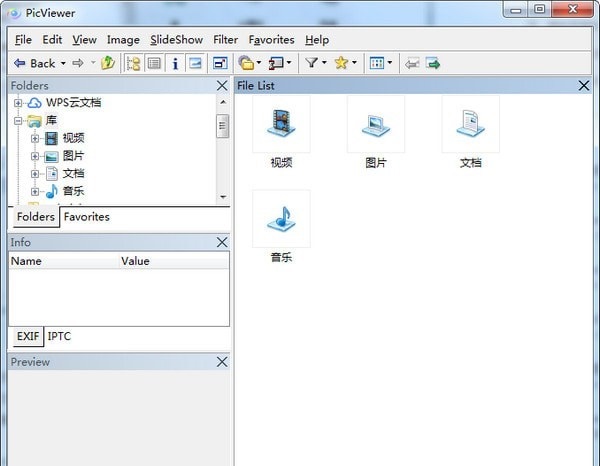The width and height of the screenshot is (600, 466).
Task: Open the Image menu
Action: click(x=123, y=40)
